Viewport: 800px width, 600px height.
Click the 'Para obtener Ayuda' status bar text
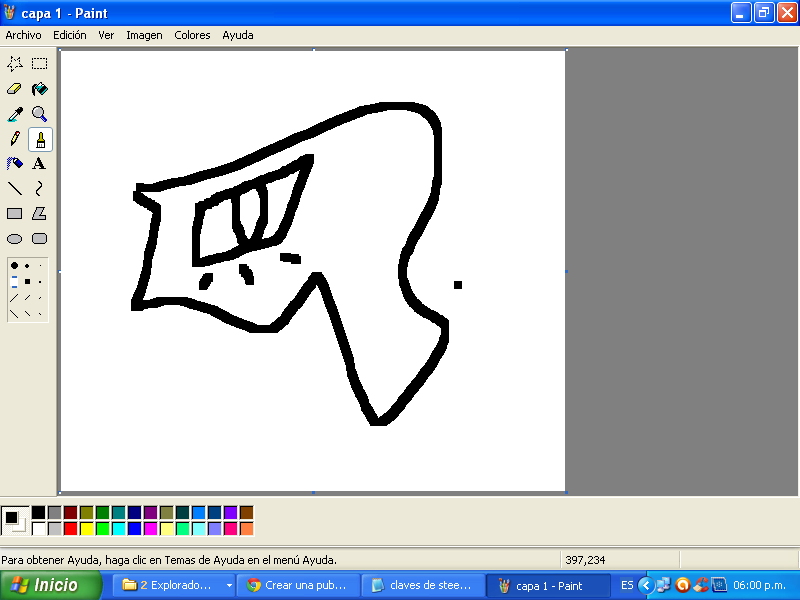(x=169, y=560)
